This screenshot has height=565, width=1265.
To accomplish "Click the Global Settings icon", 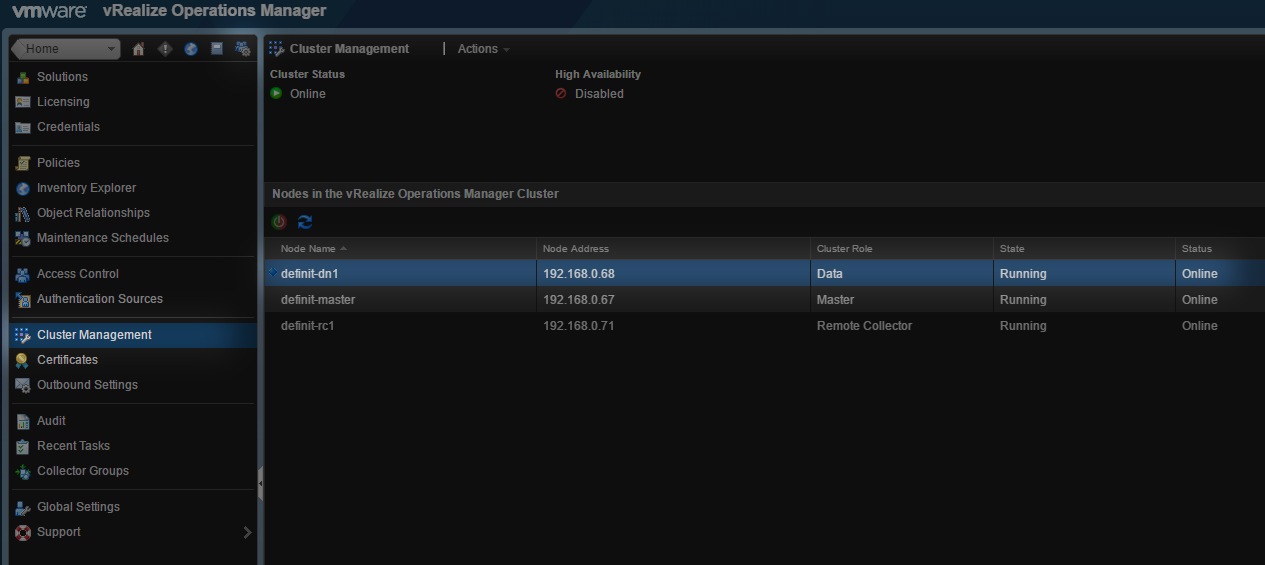I will point(23,507).
